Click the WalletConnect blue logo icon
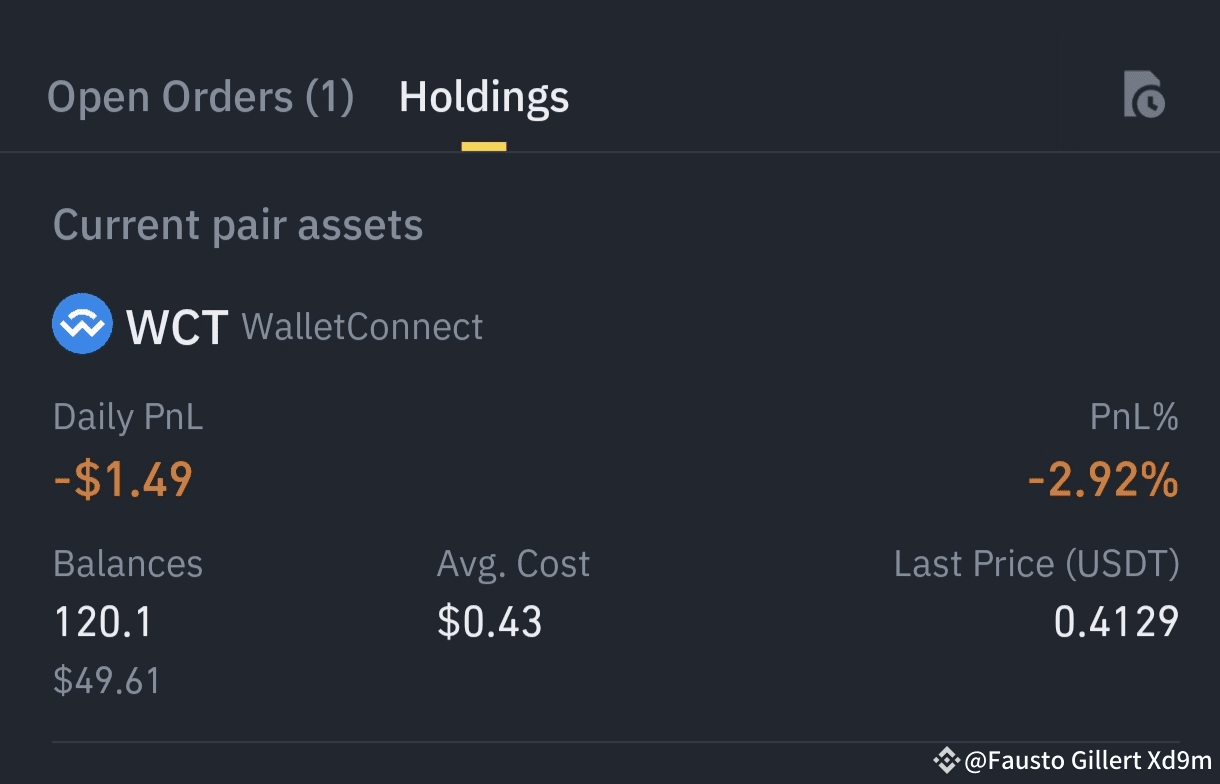Screen dimensions: 1220x784 [82, 324]
